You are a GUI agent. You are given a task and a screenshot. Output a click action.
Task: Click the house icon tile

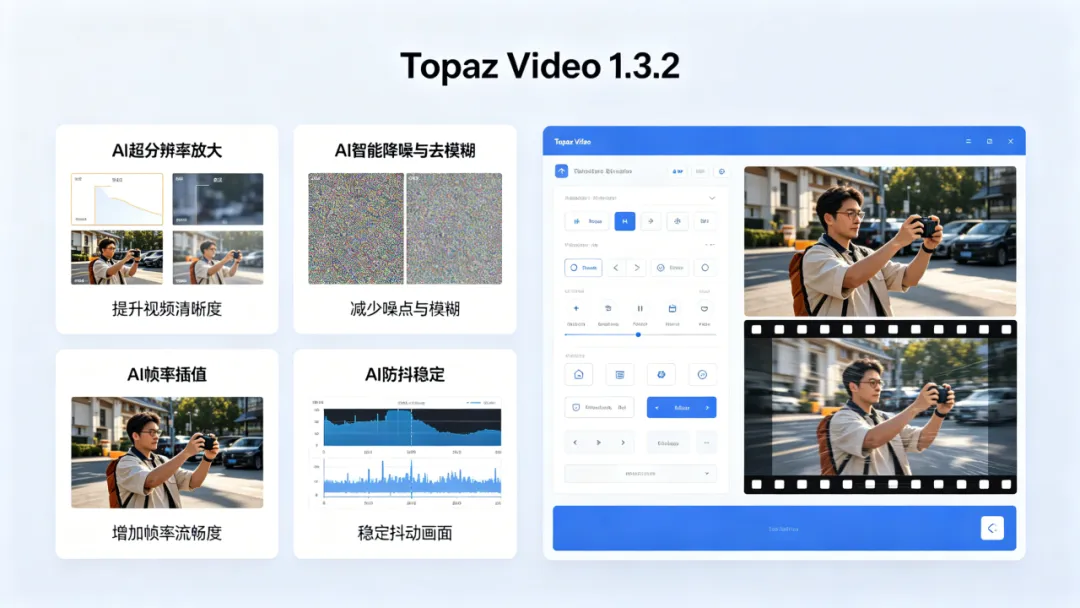[x=579, y=375]
